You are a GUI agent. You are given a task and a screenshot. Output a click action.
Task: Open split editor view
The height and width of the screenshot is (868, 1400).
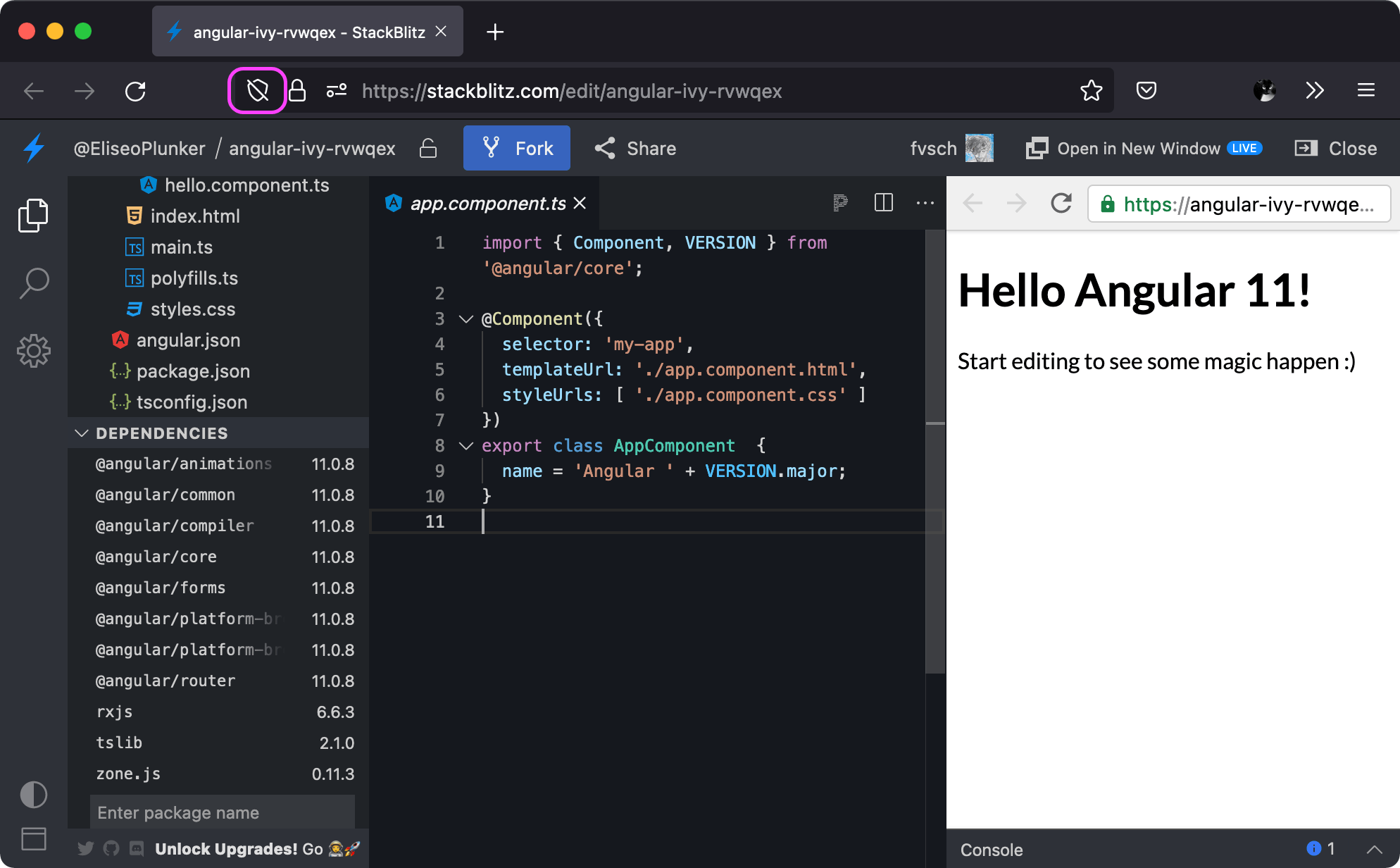(883, 203)
